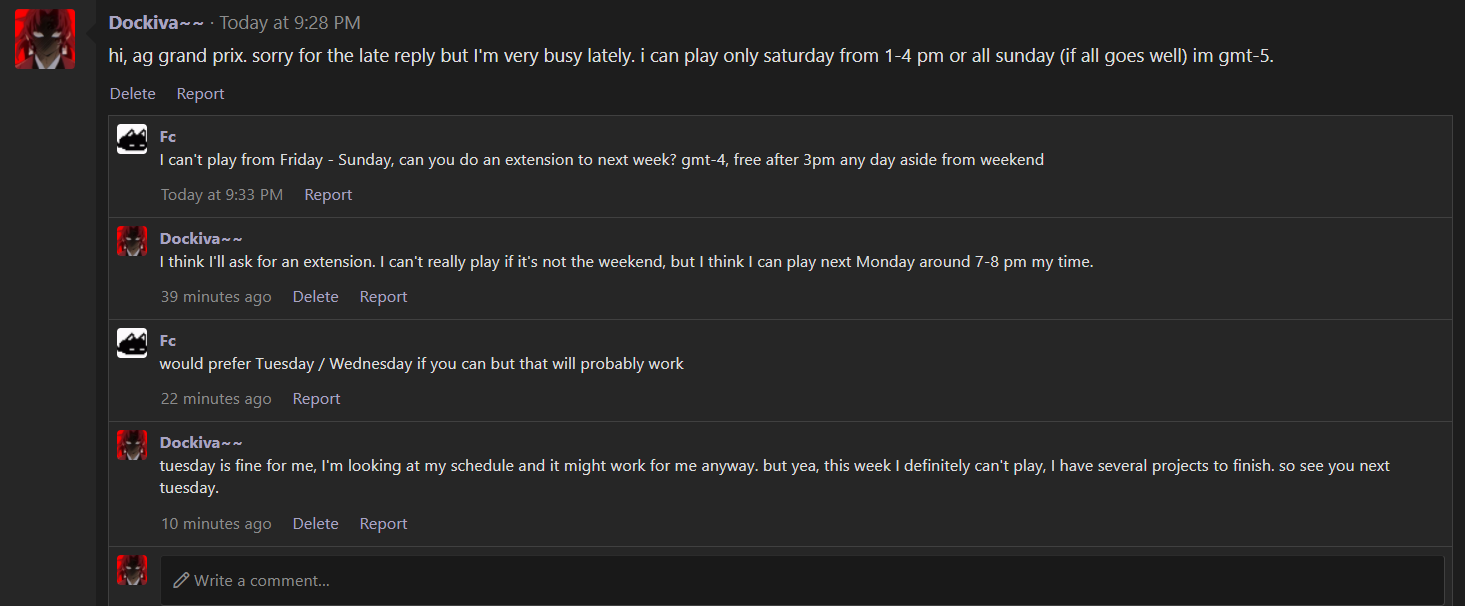Report the main ag grand prix post
Image resolution: width=1465 pixels, height=606 pixels.
pyautogui.click(x=200, y=93)
